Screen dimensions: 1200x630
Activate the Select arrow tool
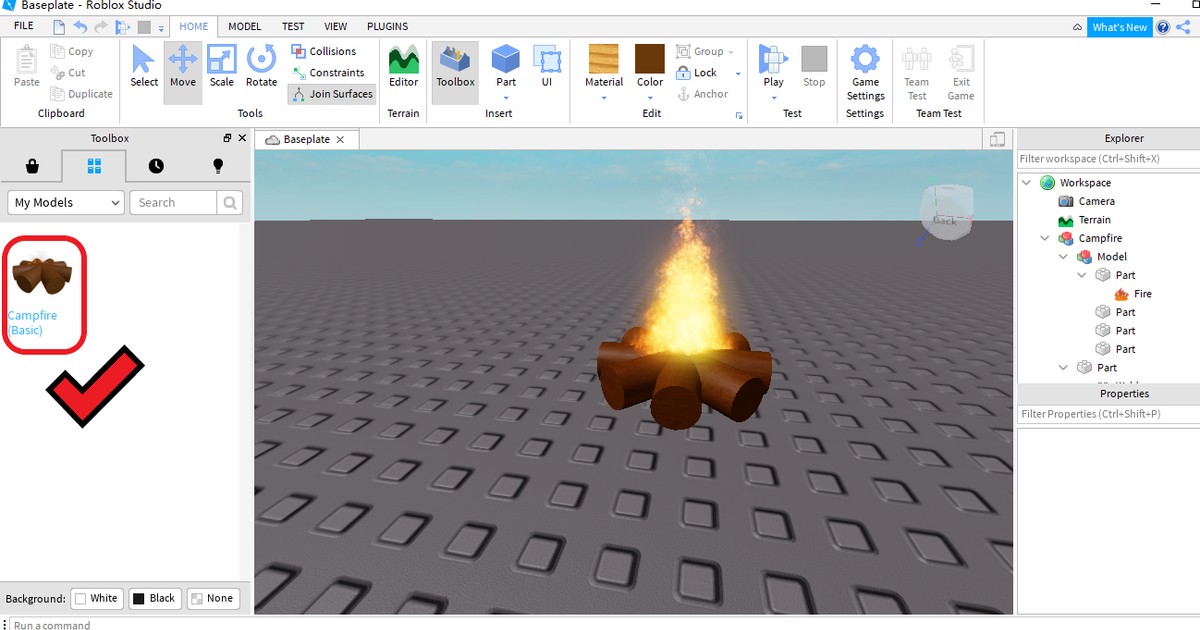pos(144,67)
